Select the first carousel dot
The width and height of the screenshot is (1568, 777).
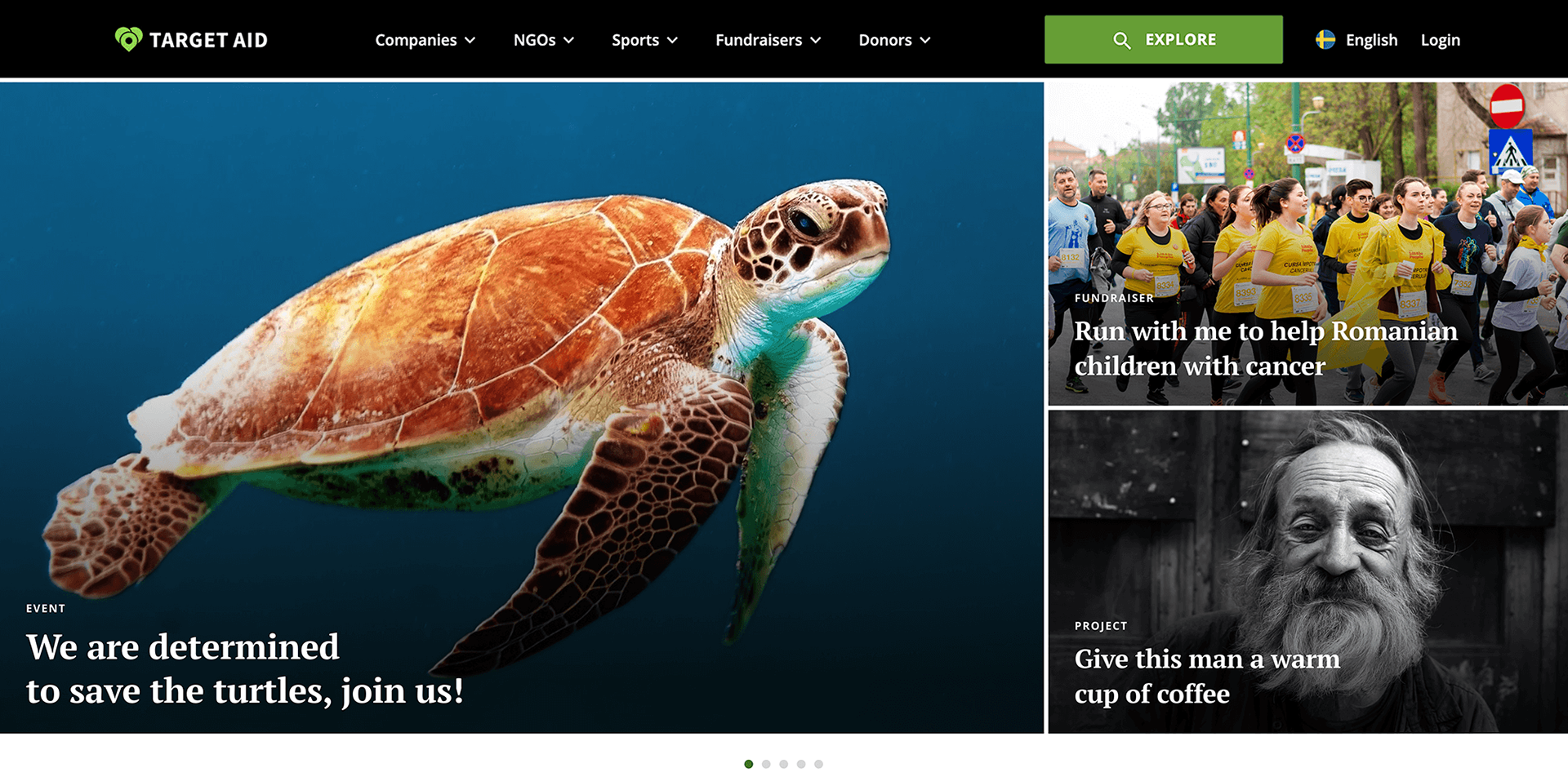point(749,764)
